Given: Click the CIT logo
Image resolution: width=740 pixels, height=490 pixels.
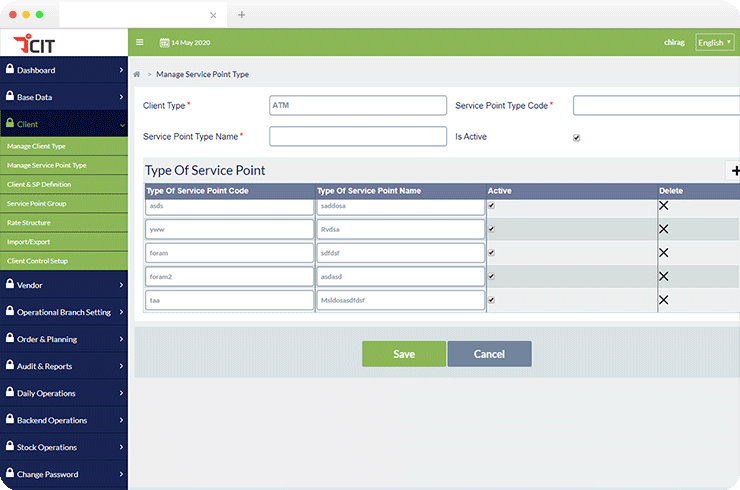Looking at the screenshot, I should tap(34, 43).
